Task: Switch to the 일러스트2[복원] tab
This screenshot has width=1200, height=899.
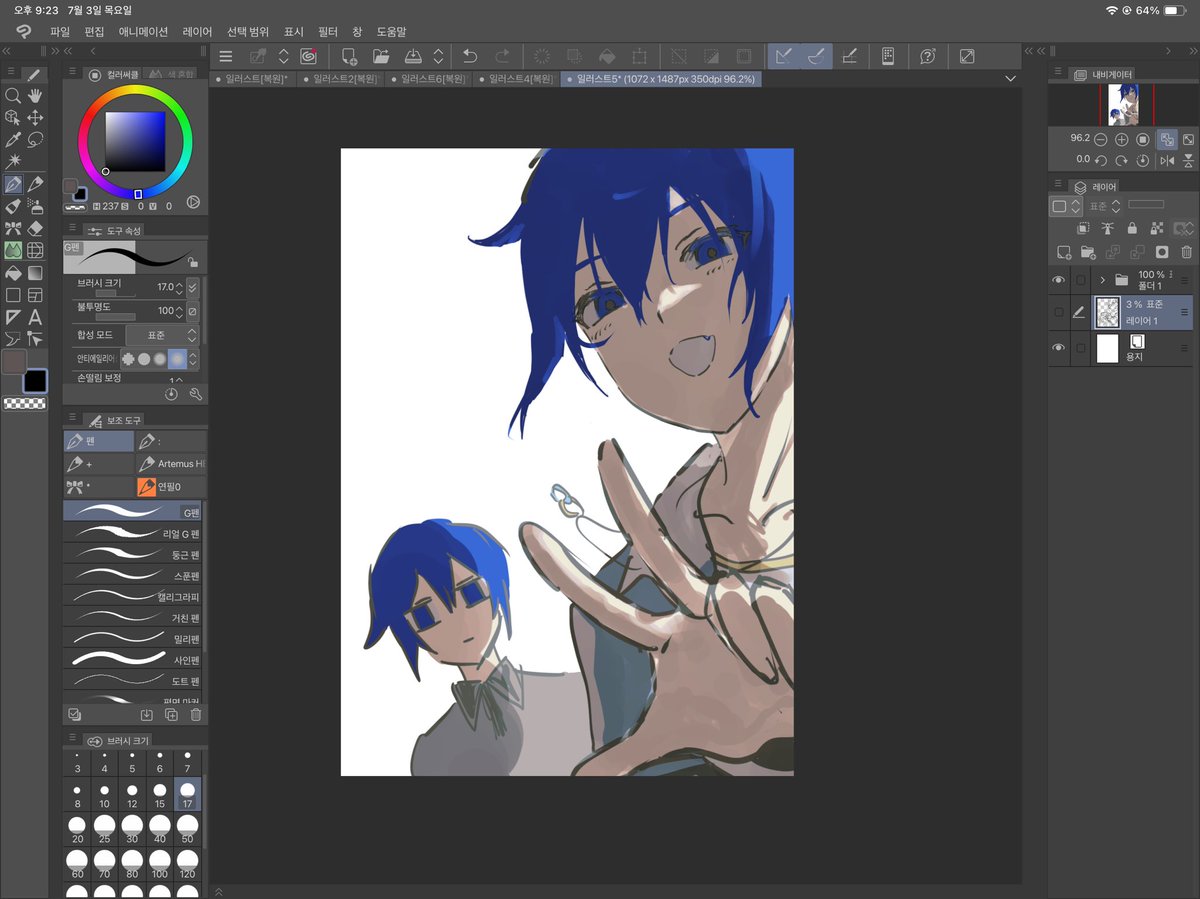Action: click(342, 78)
